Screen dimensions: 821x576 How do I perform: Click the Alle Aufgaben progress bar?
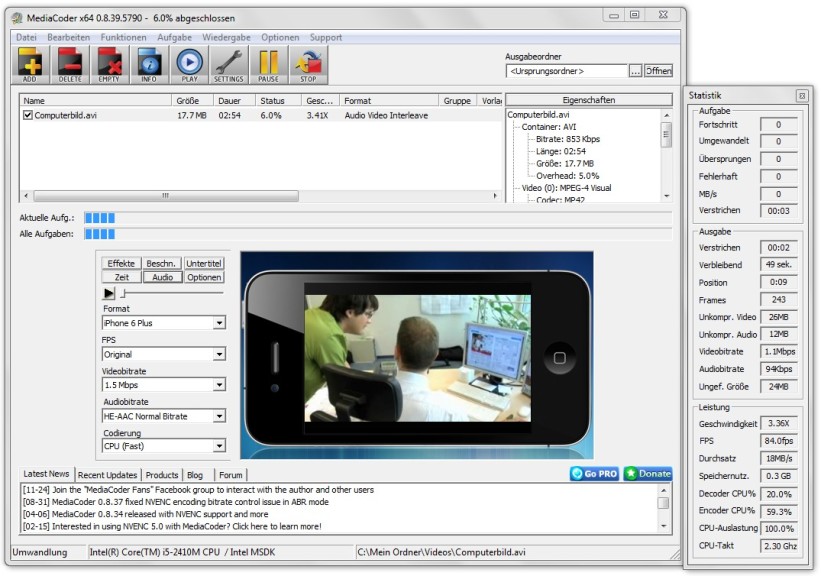(378, 234)
